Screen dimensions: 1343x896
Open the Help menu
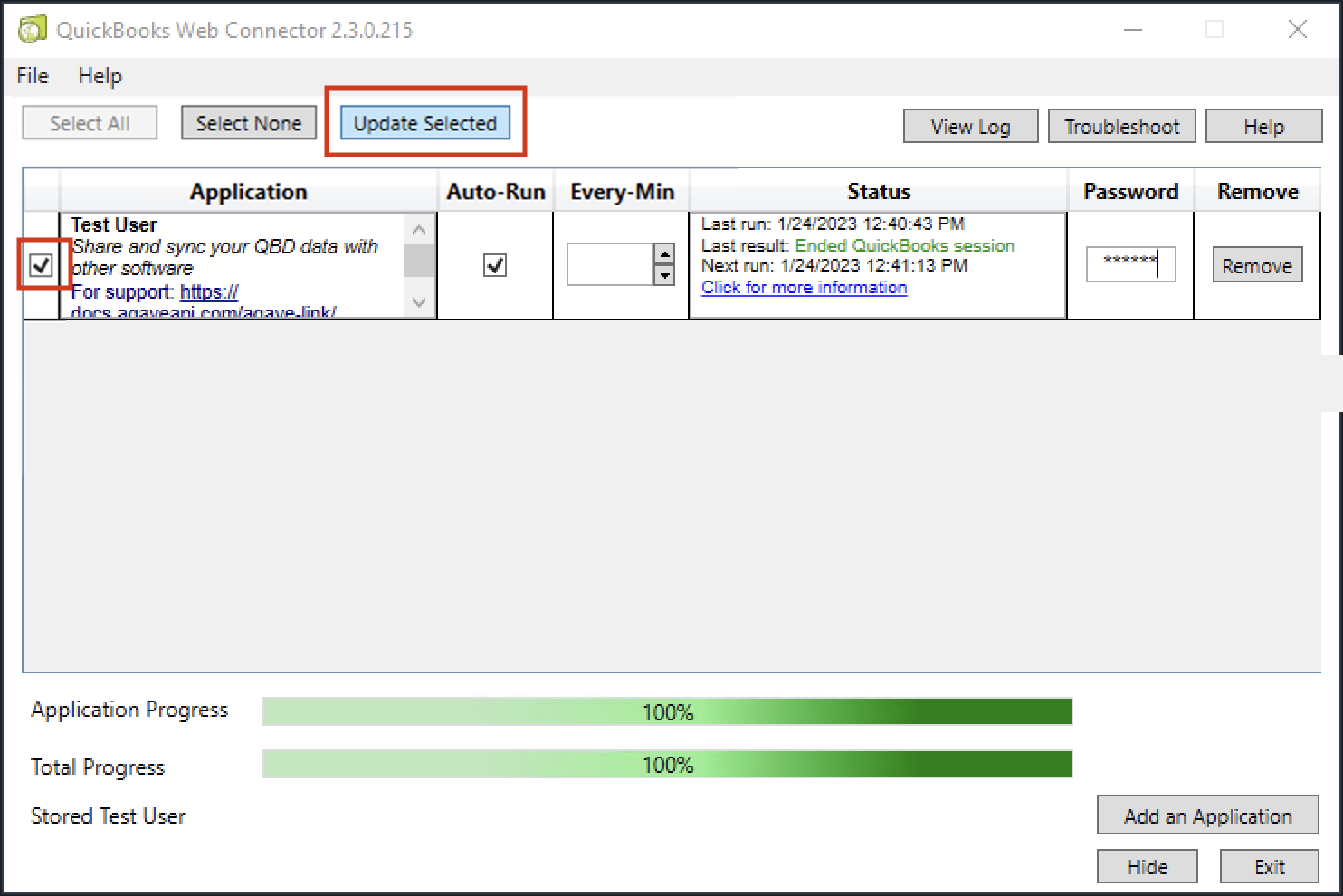point(100,76)
